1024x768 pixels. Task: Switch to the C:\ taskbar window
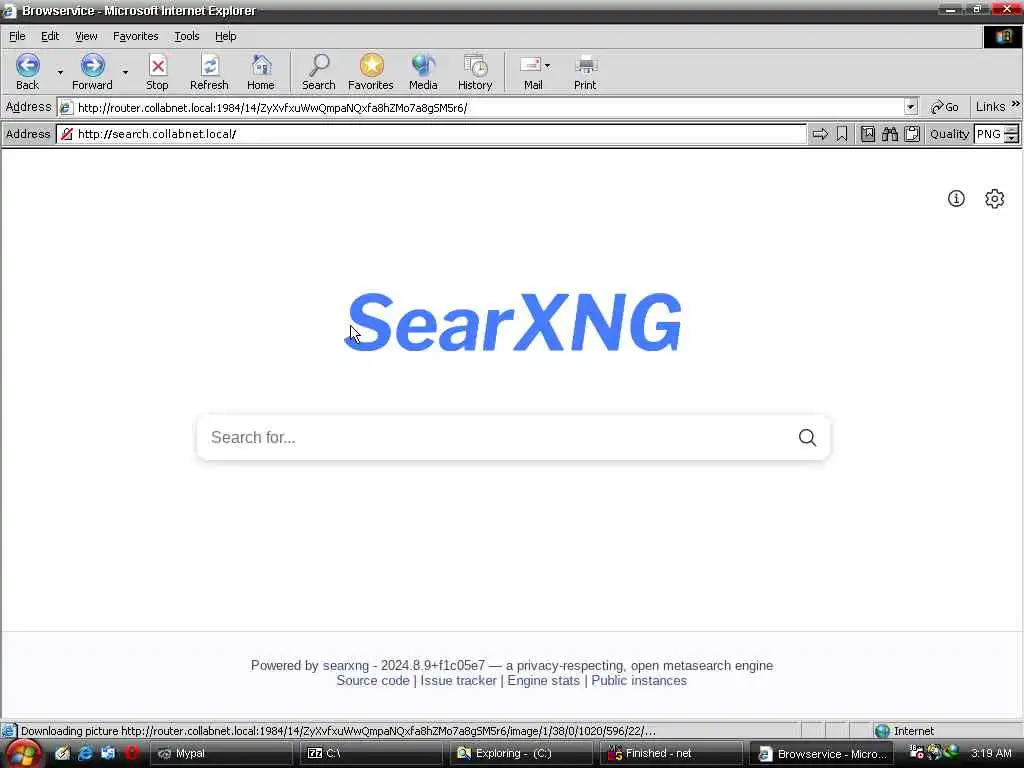click(x=370, y=754)
